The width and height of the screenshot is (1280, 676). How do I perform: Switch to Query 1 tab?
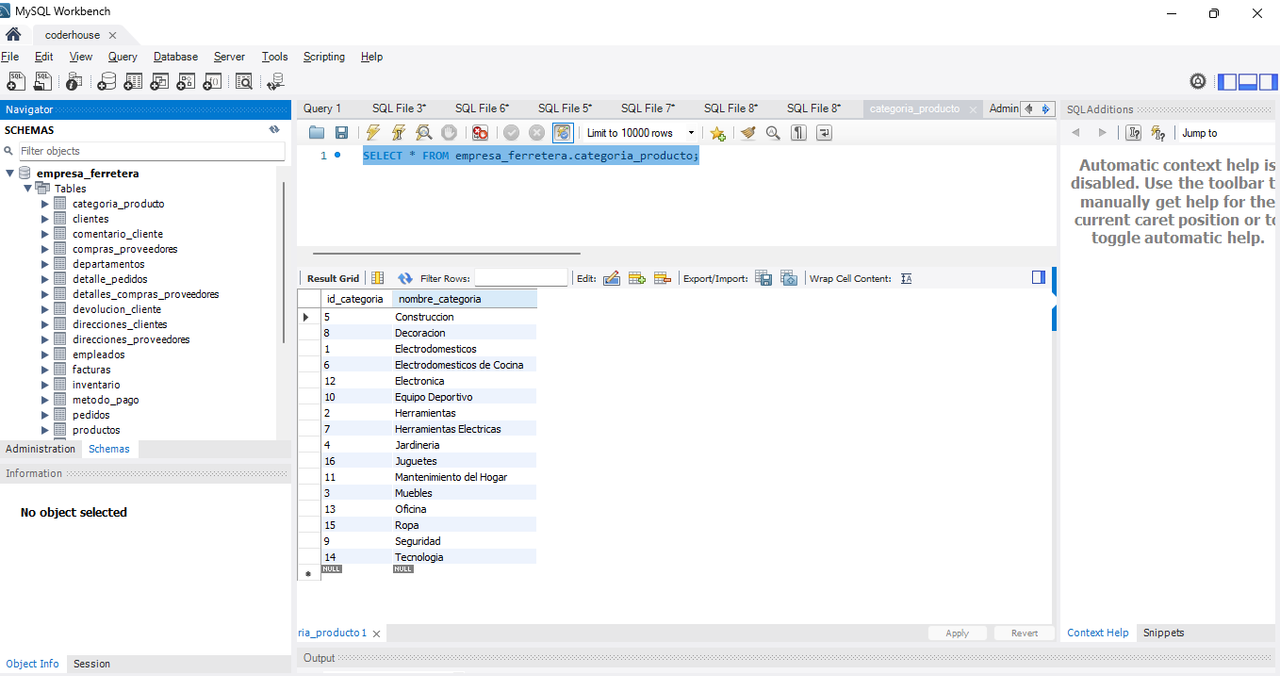tap(322, 108)
